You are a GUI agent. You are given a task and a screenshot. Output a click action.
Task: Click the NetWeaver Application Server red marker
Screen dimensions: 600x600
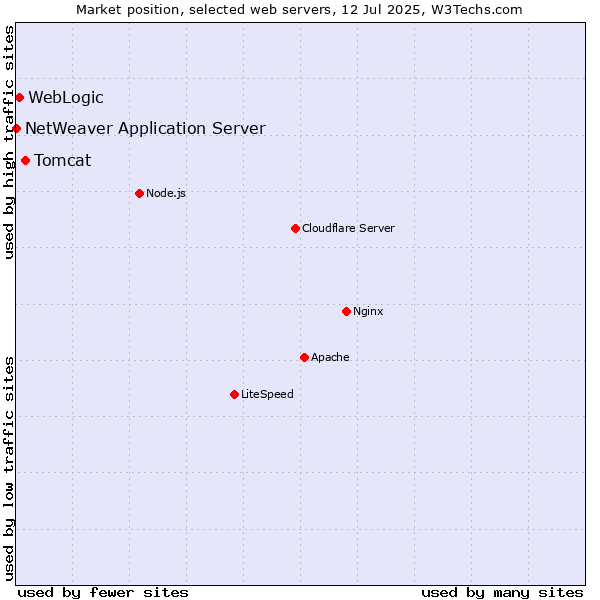[16, 129]
